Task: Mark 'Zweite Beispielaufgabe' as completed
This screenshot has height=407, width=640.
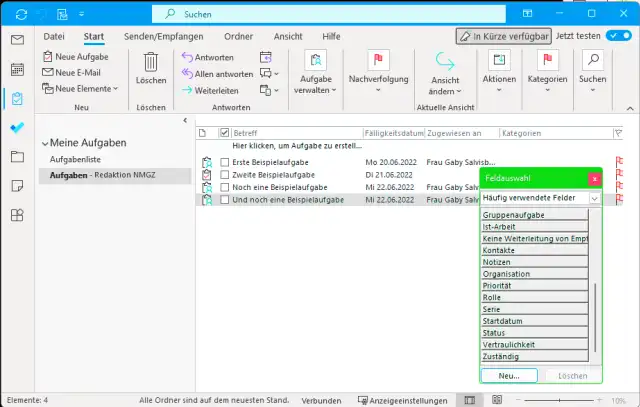Action: [x=225, y=174]
